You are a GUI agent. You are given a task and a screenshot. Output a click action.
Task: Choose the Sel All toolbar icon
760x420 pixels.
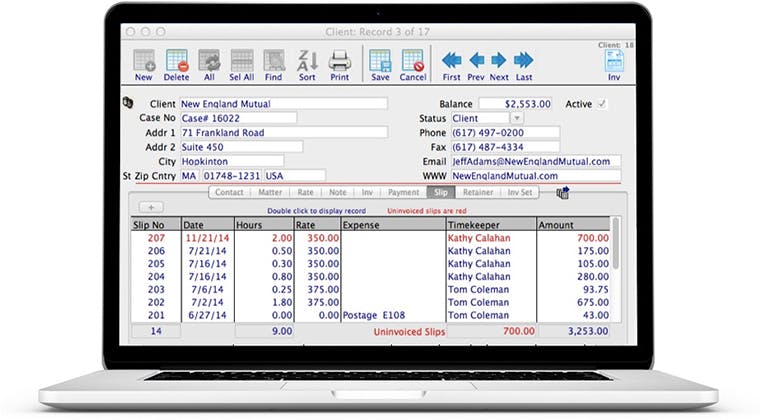[x=241, y=65]
